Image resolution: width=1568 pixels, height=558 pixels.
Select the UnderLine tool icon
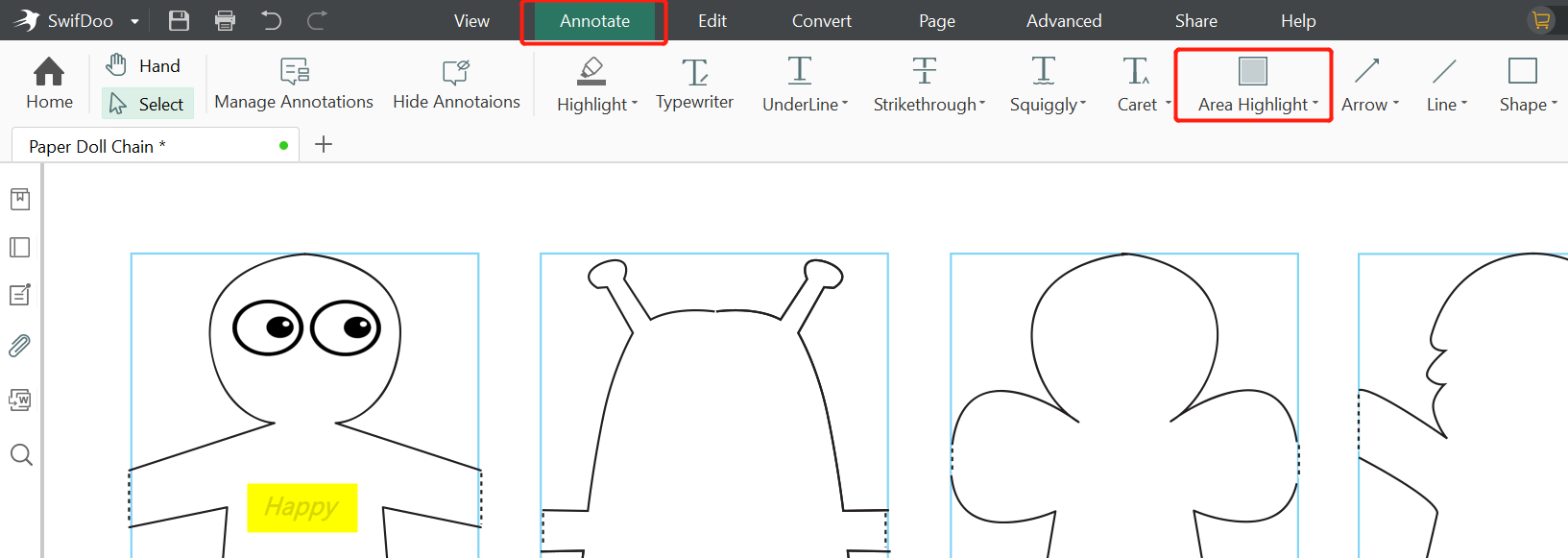799,70
